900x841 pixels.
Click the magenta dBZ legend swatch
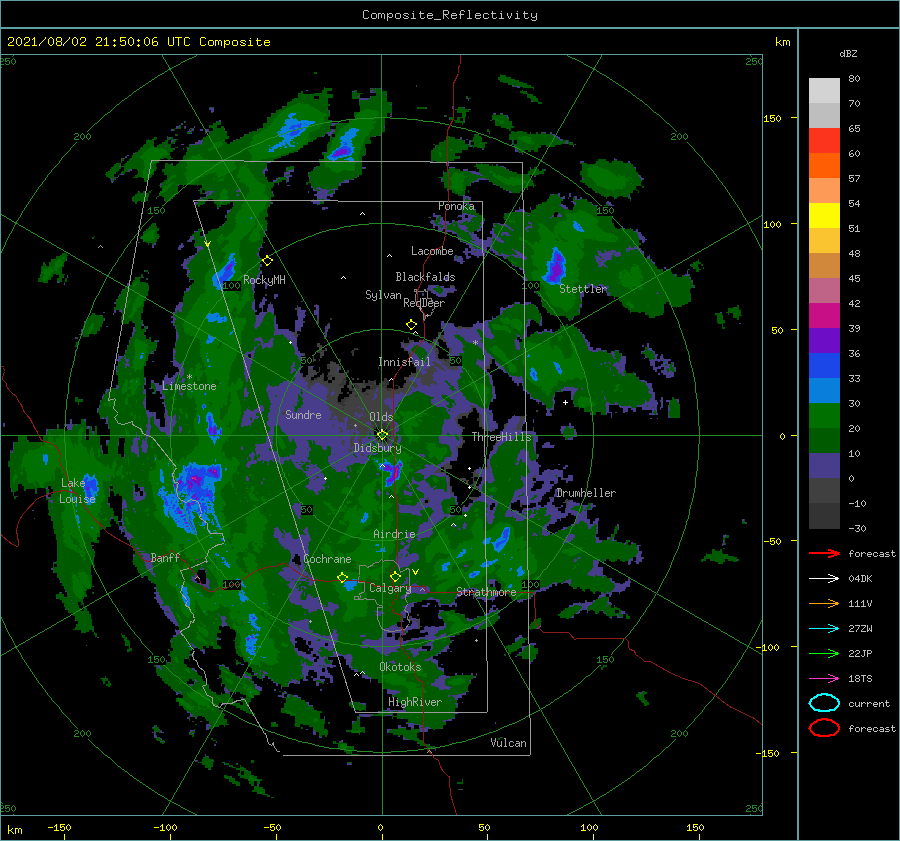click(x=824, y=316)
